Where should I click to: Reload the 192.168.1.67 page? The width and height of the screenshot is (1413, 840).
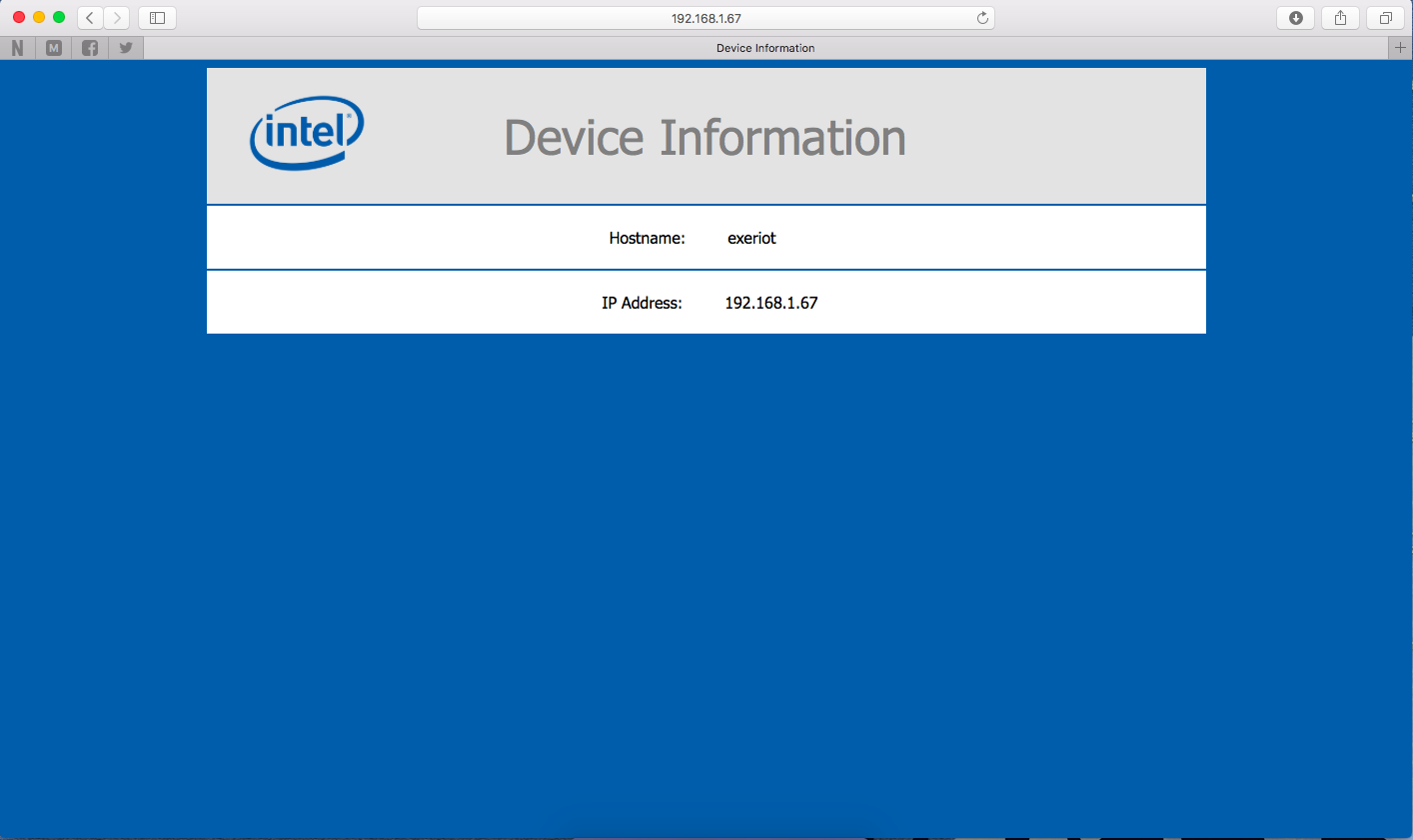pos(982,18)
